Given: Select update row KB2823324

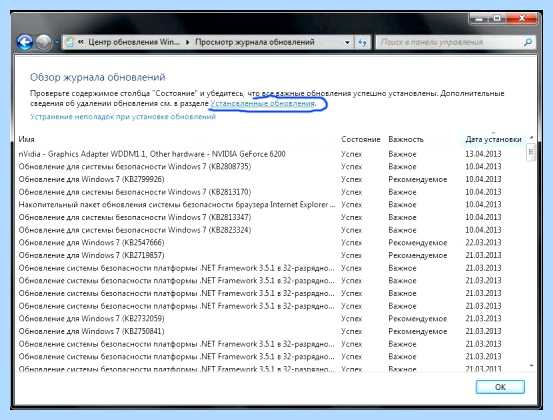Looking at the screenshot, I should tap(271, 230).
